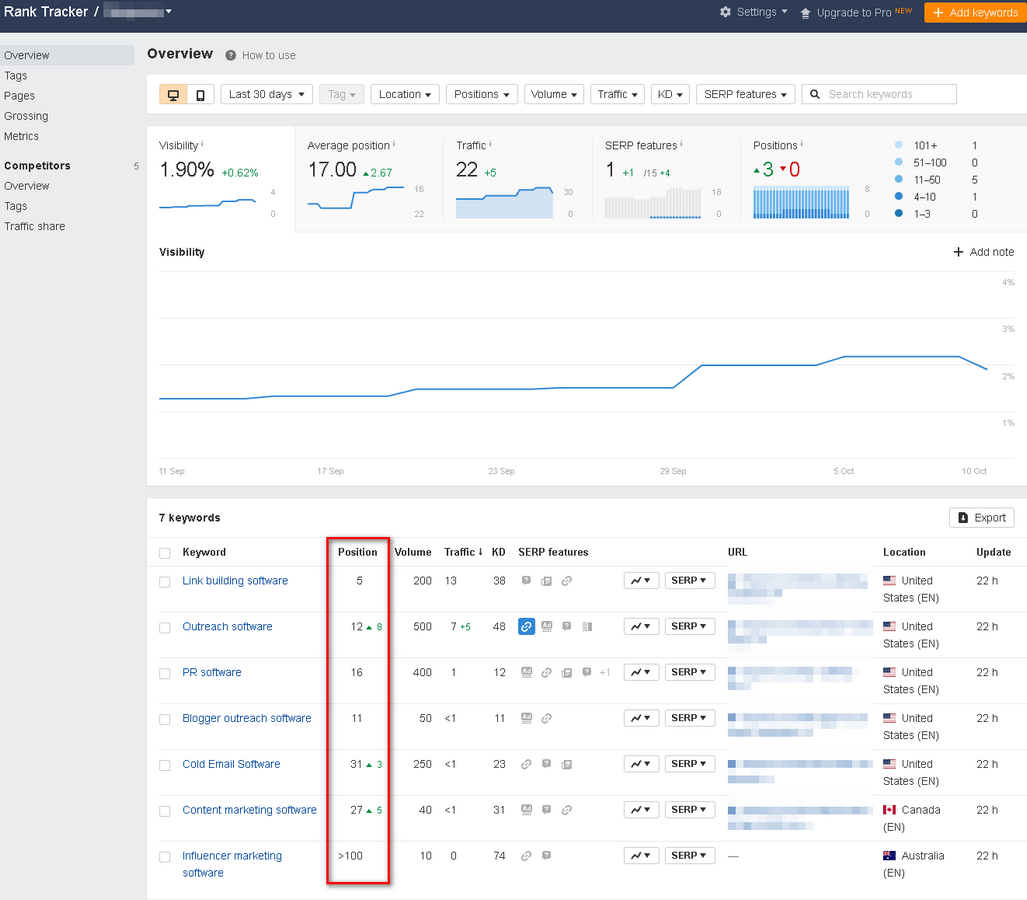The height and width of the screenshot is (900, 1027).
Task: Open the Traffic filter dropdown
Action: pos(617,94)
